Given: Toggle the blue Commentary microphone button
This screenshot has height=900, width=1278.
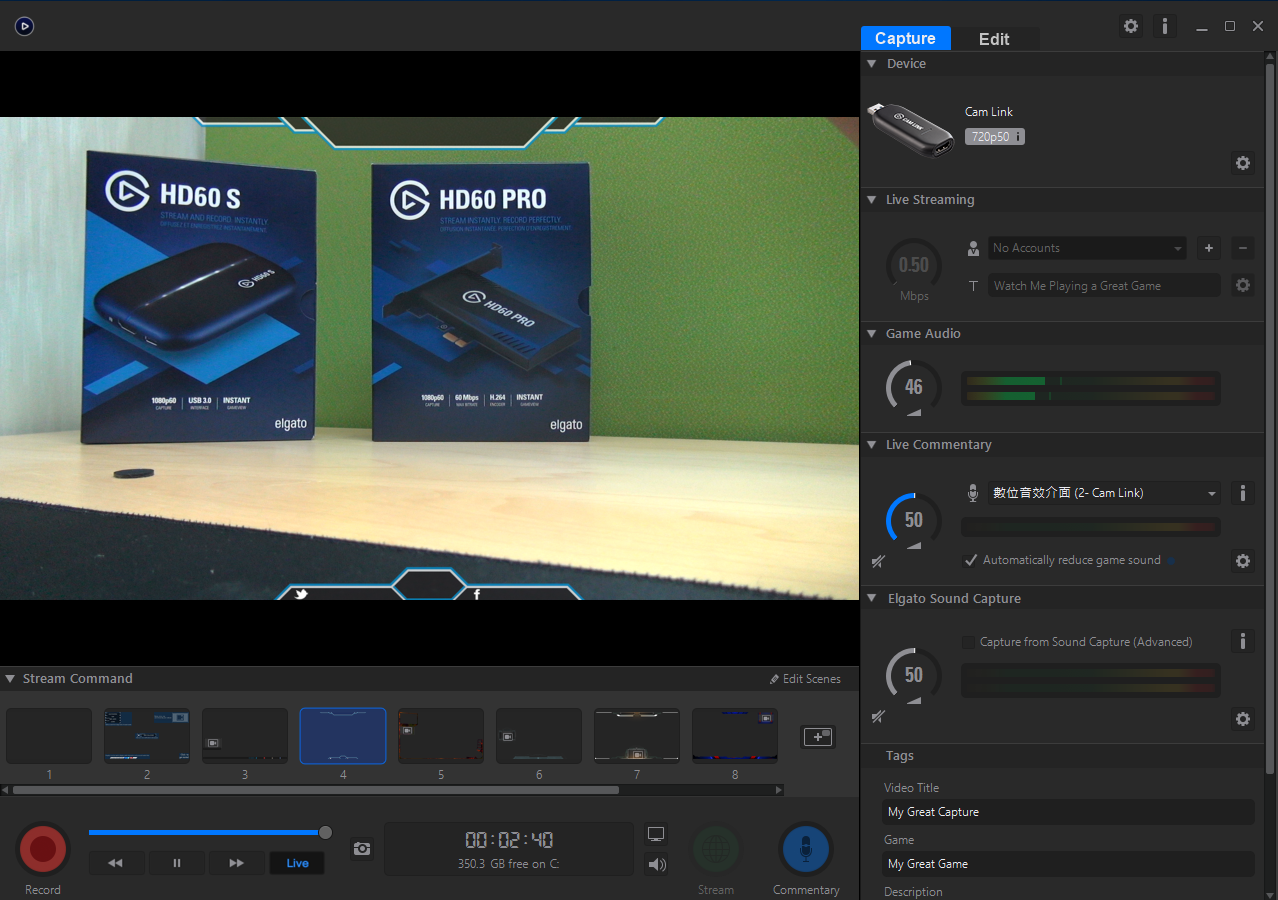Looking at the screenshot, I should [x=806, y=849].
